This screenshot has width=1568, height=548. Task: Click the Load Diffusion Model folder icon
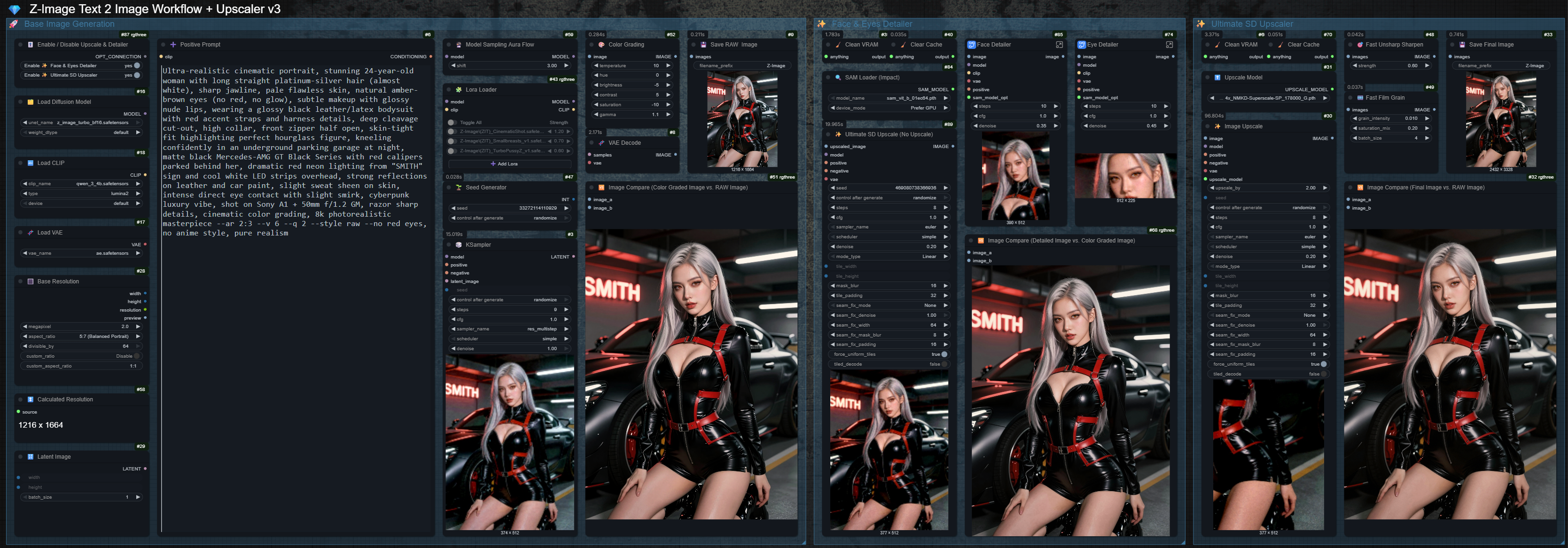click(x=31, y=102)
